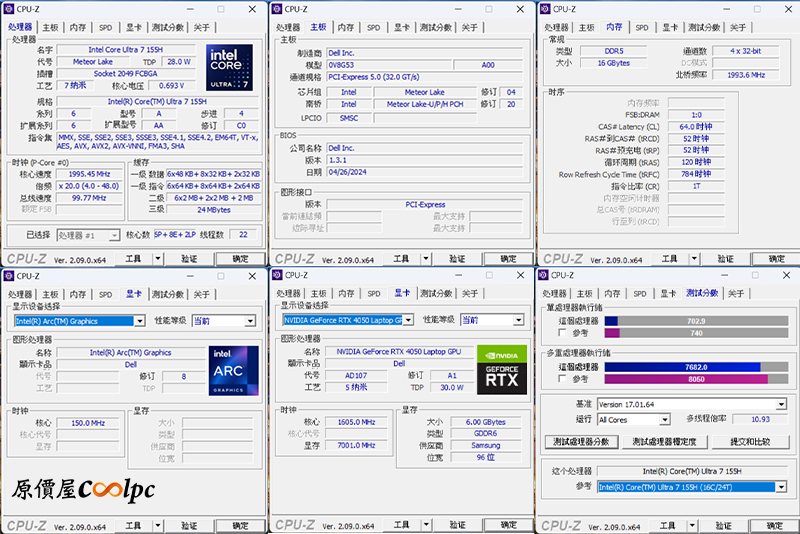
Task: Expand the 工具 arrow in the mainboard window
Action: (x=426, y=259)
